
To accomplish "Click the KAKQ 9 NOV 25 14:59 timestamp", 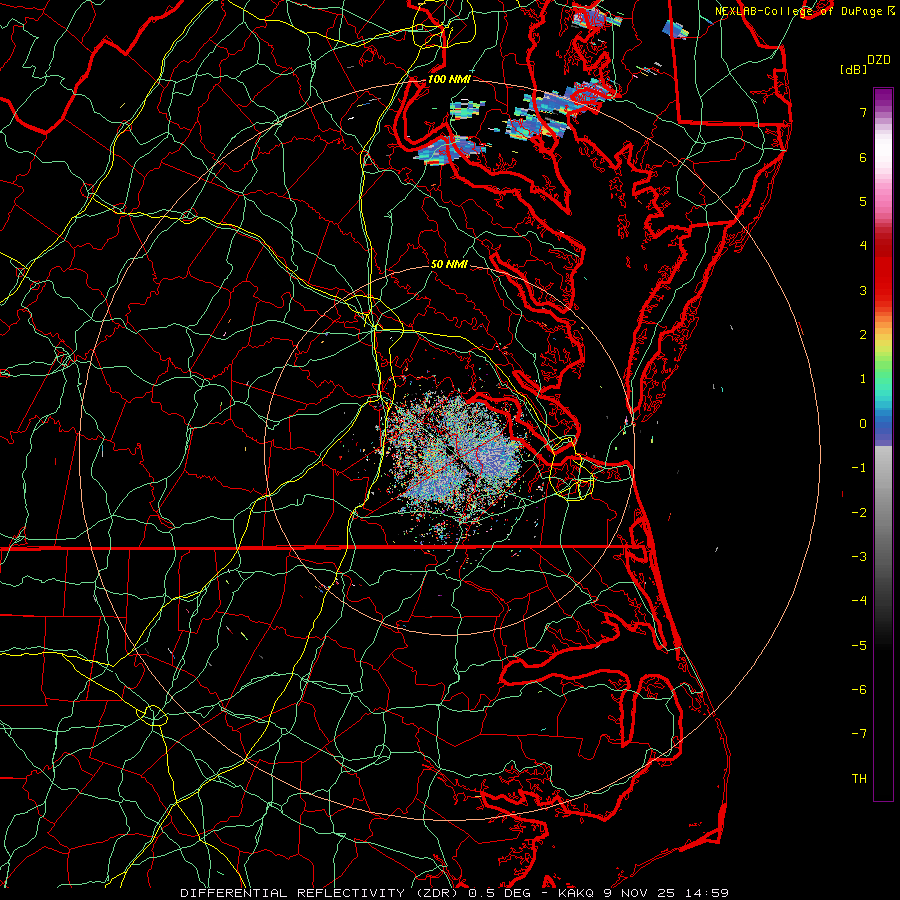I will [643, 893].
